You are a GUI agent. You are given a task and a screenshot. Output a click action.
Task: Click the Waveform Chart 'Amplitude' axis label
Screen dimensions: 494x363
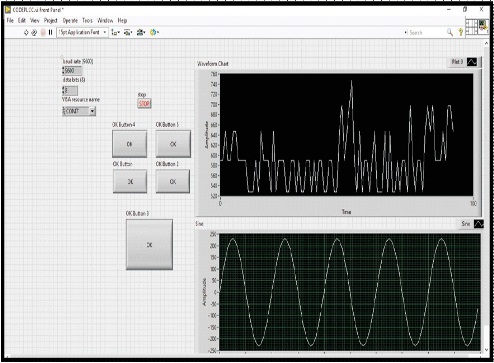[x=206, y=135]
